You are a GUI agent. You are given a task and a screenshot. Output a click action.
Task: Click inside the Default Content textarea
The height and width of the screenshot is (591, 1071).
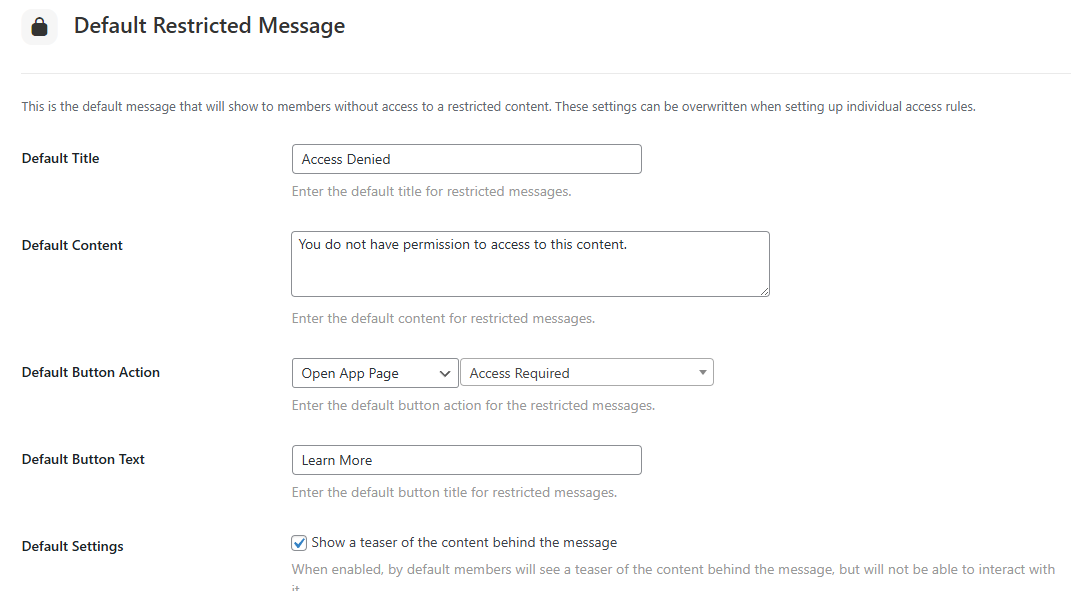click(x=530, y=263)
